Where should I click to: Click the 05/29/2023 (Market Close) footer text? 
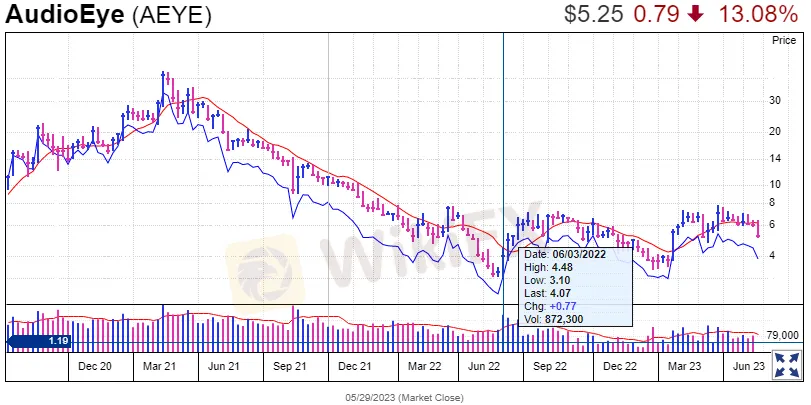tap(404, 397)
